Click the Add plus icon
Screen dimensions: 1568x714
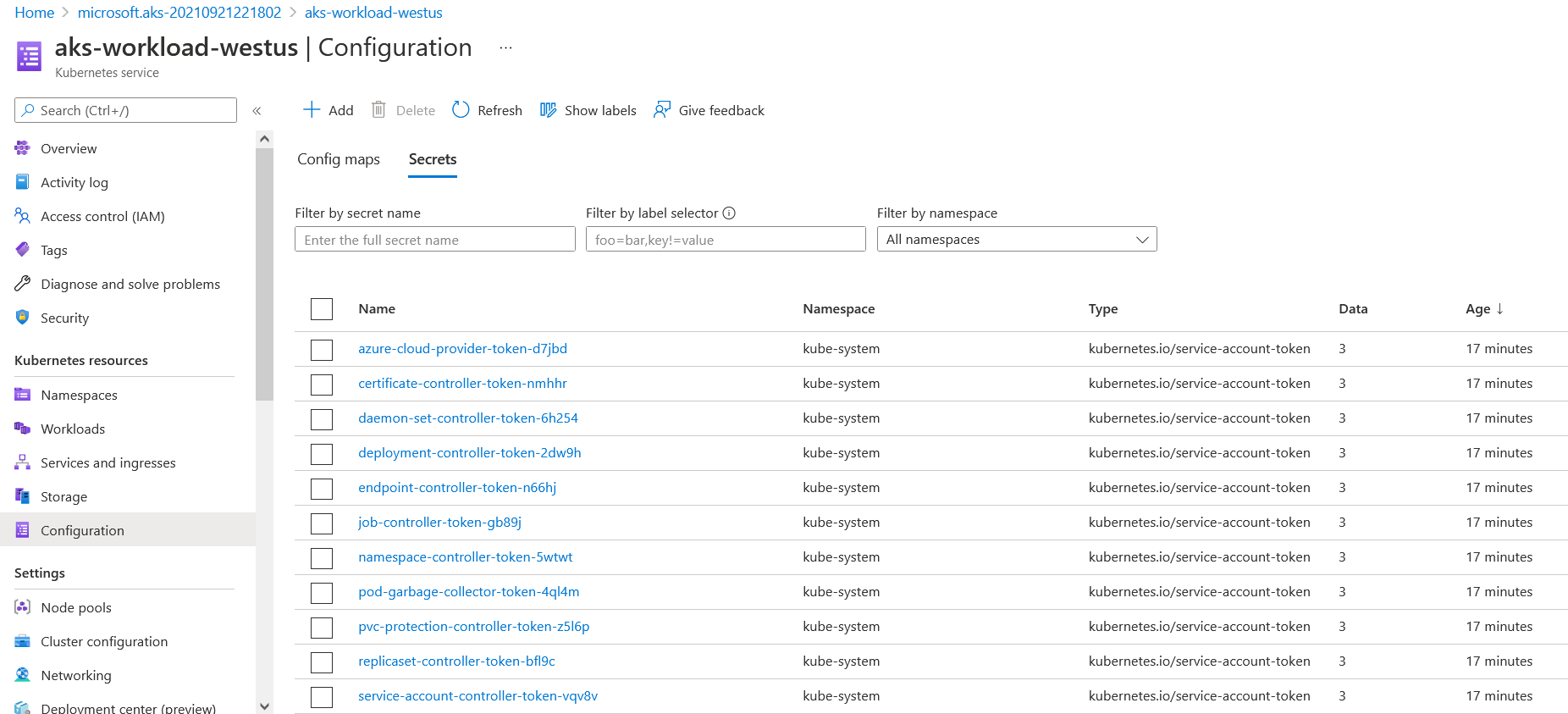pos(312,110)
